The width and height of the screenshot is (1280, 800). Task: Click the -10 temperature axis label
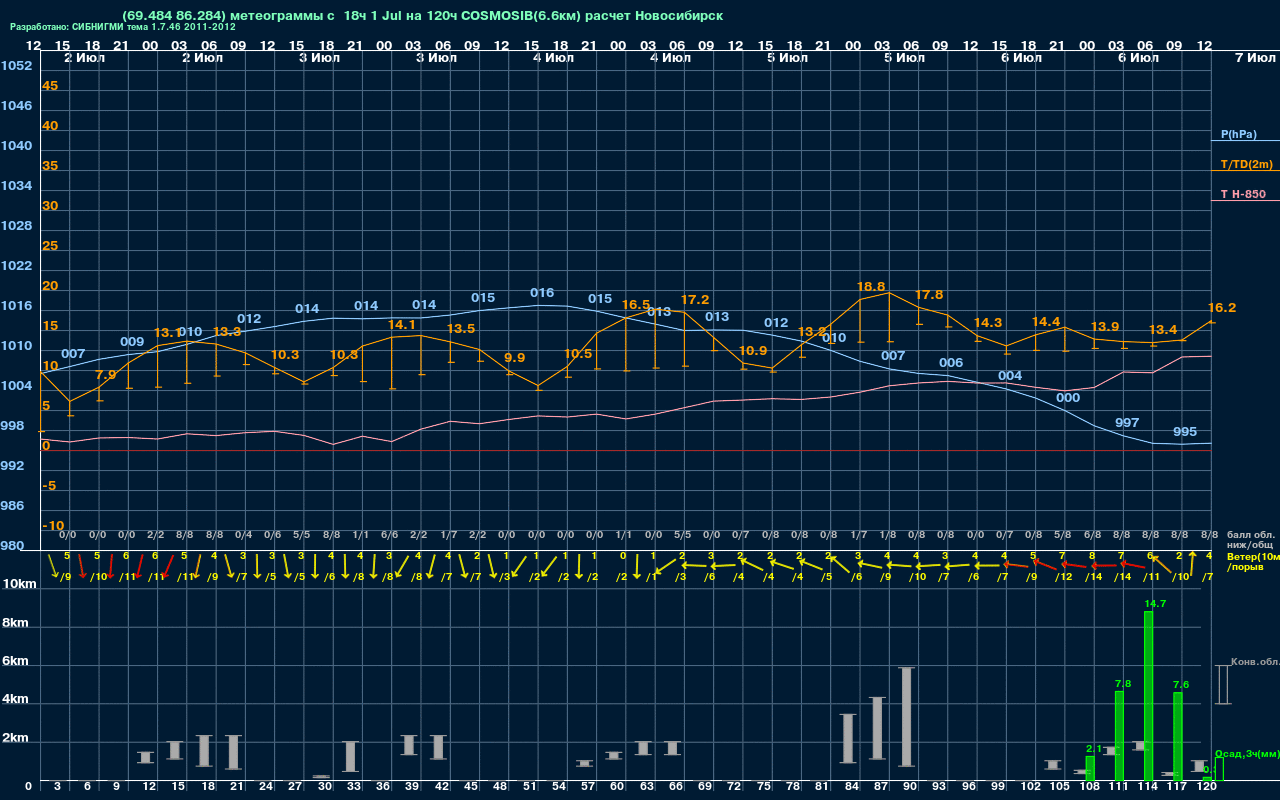tap(53, 526)
